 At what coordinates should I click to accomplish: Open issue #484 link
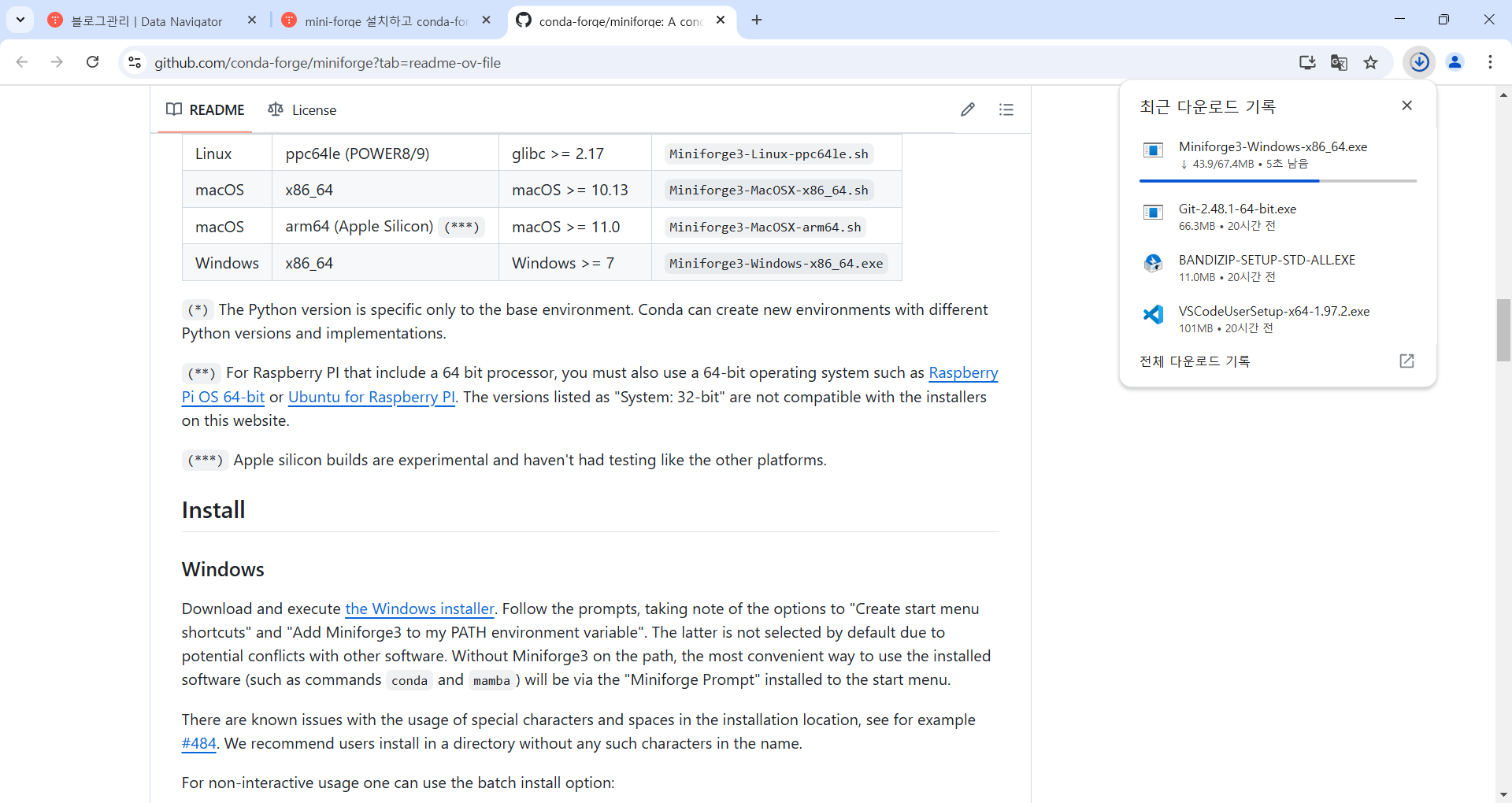pyautogui.click(x=198, y=744)
